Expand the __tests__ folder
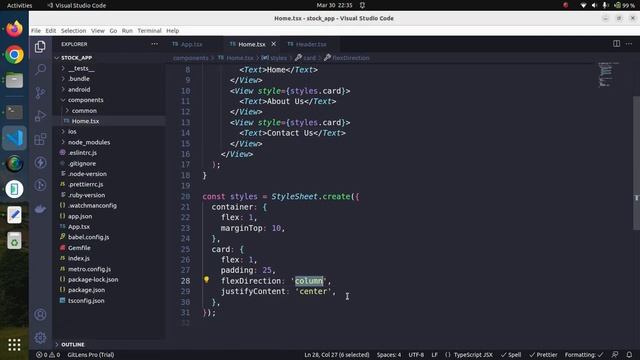This screenshot has height=360, width=640. click(81, 68)
